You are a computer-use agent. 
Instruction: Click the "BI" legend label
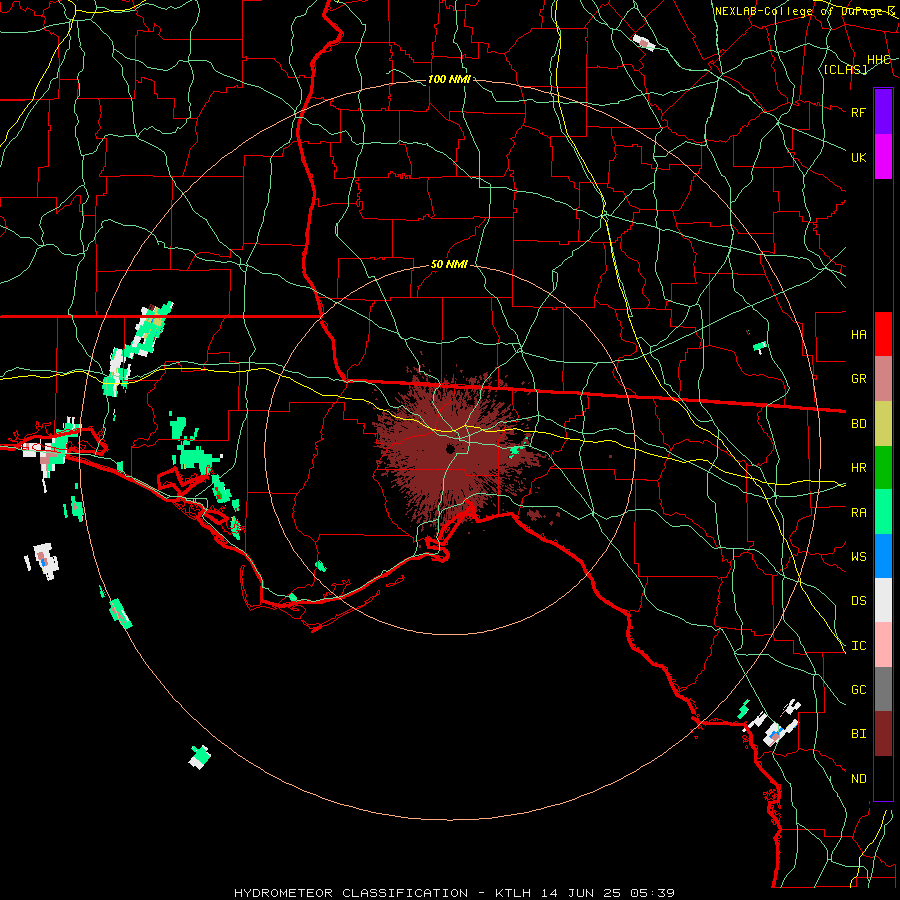[x=858, y=734]
